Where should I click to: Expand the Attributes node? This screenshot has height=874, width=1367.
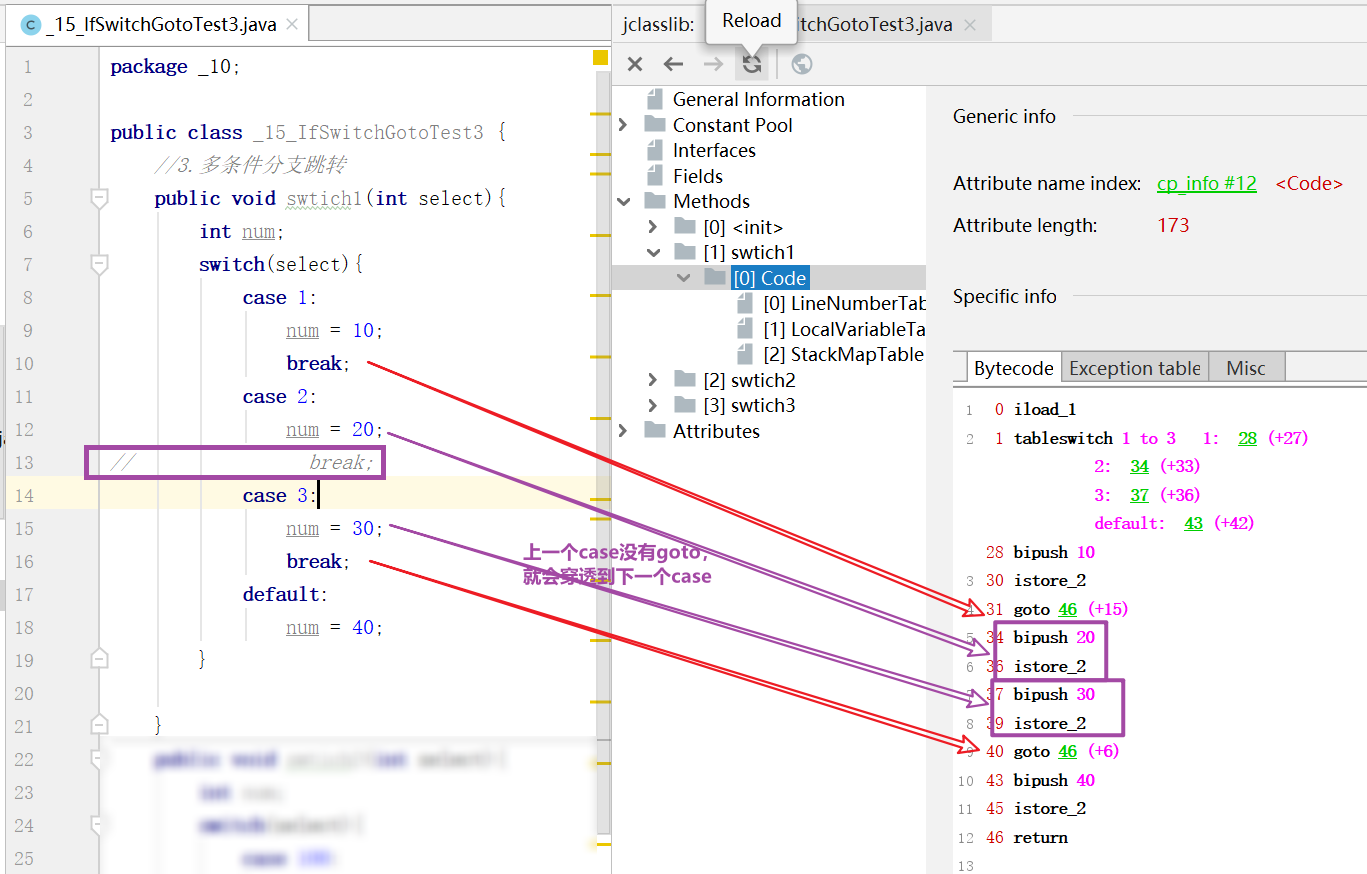624,431
